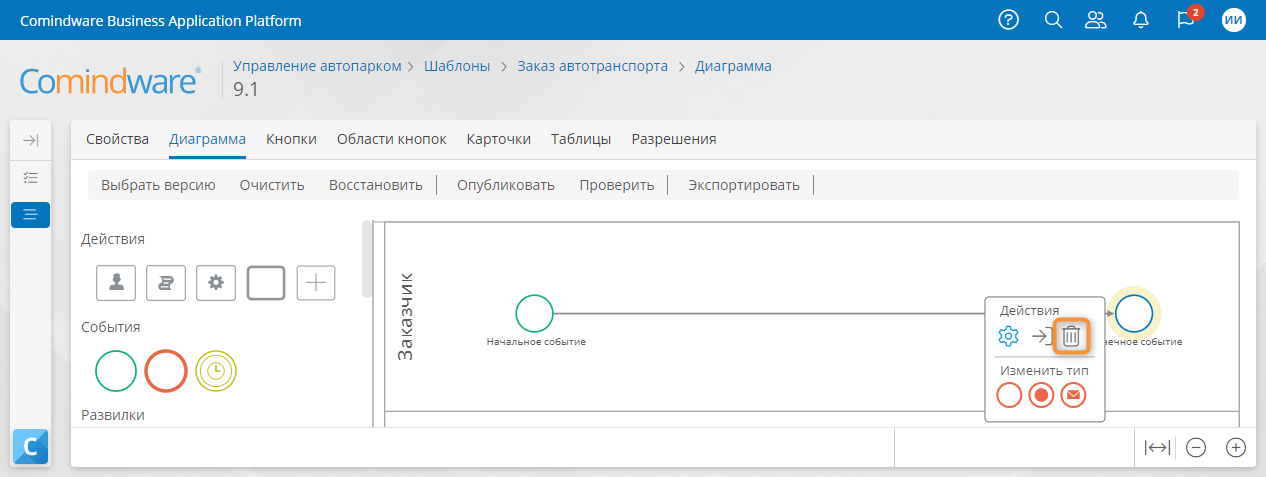The height and width of the screenshot is (477, 1266).
Task: Click the blue C logo button
Action: (x=30, y=449)
